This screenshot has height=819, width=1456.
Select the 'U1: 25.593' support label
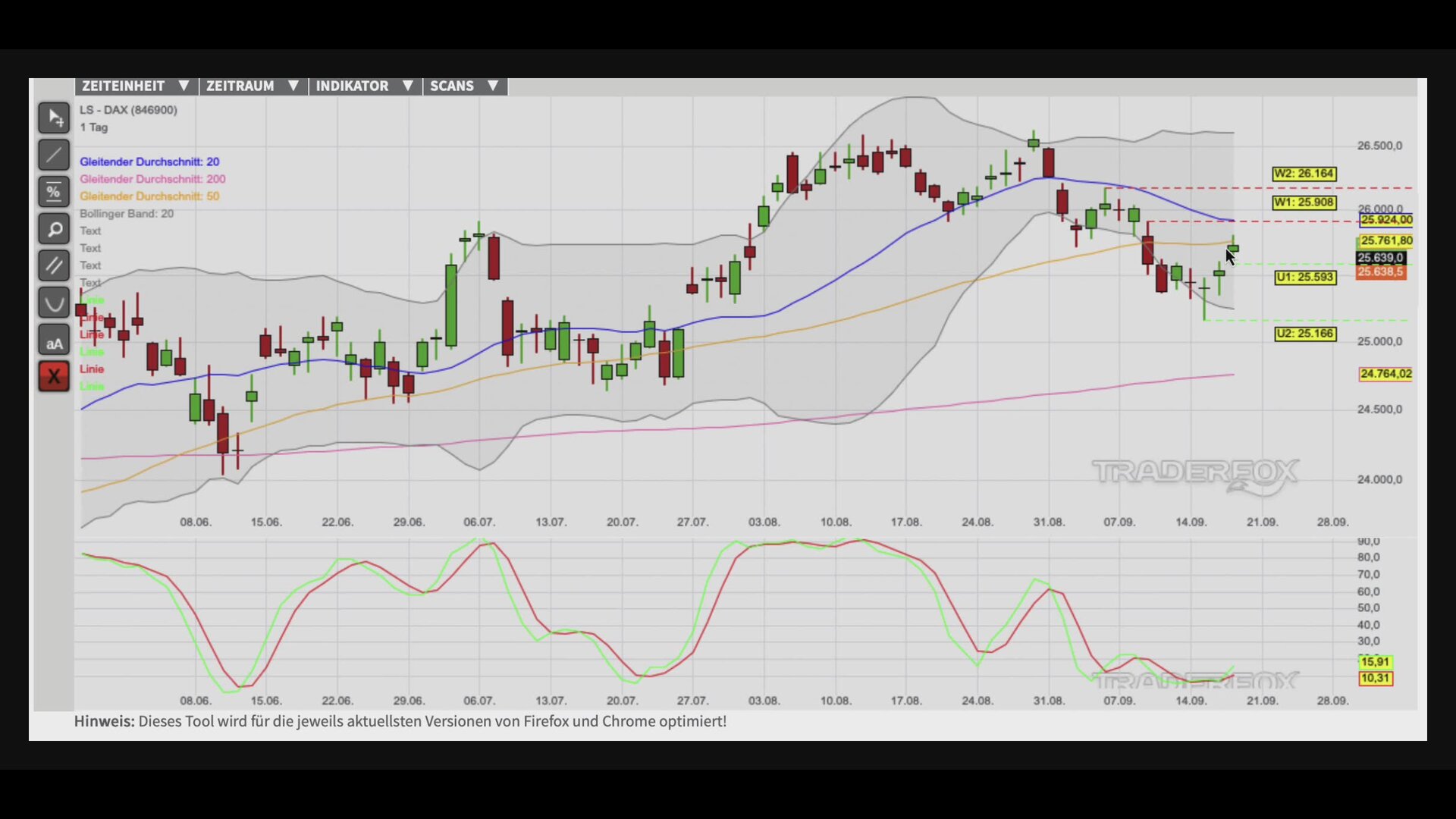click(1305, 278)
